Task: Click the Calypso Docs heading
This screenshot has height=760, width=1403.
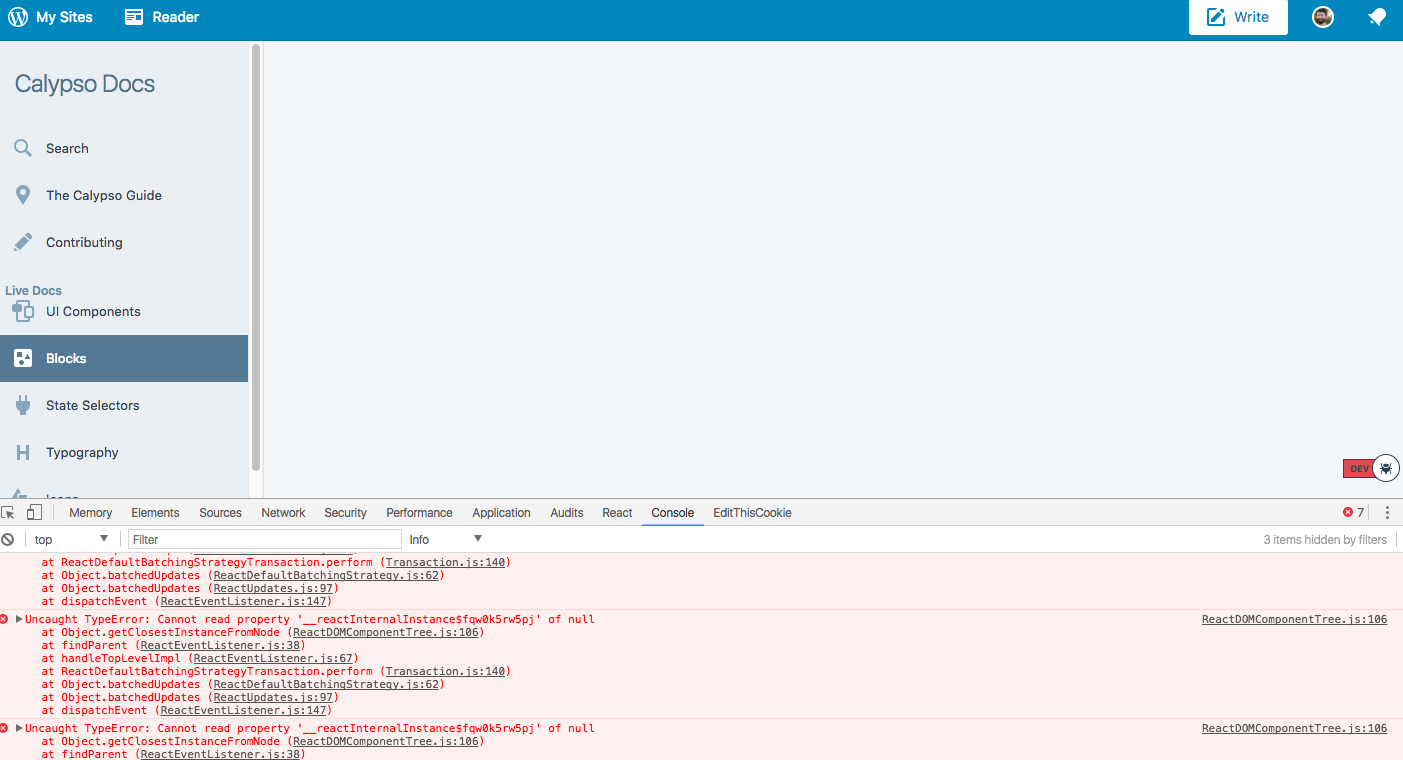Action: click(x=85, y=84)
